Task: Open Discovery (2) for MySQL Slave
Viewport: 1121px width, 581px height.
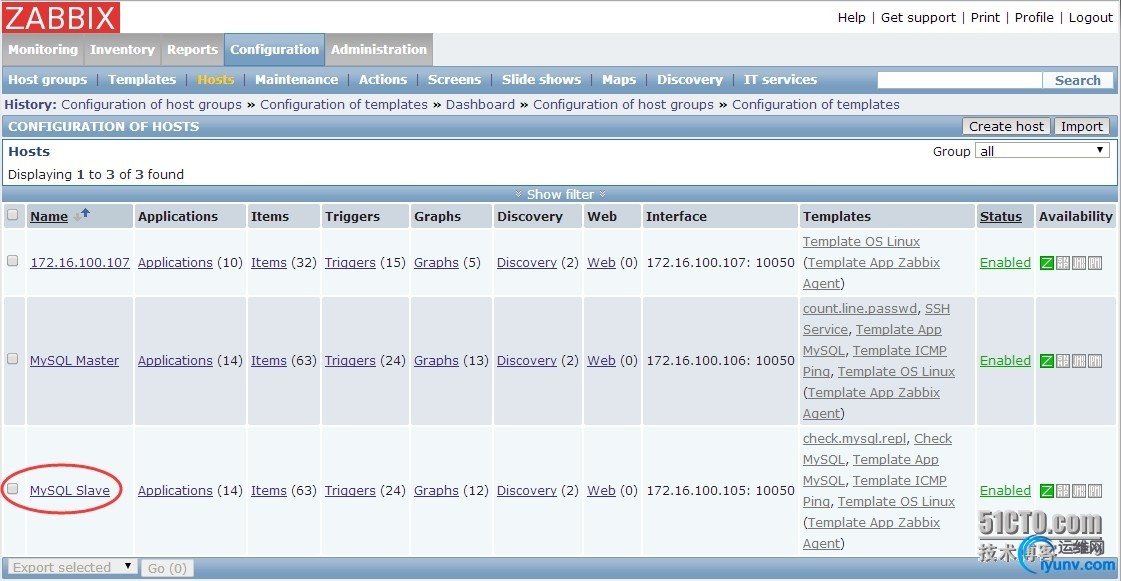Action: [x=526, y=491]
